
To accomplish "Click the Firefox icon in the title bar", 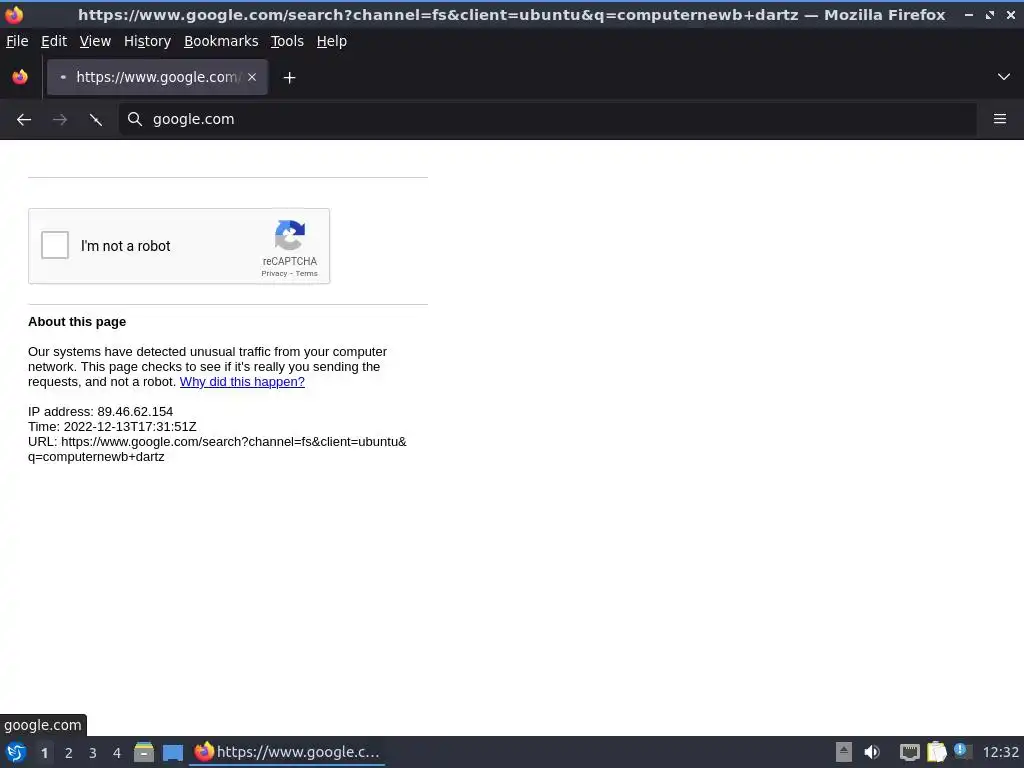I will point(14,14).
